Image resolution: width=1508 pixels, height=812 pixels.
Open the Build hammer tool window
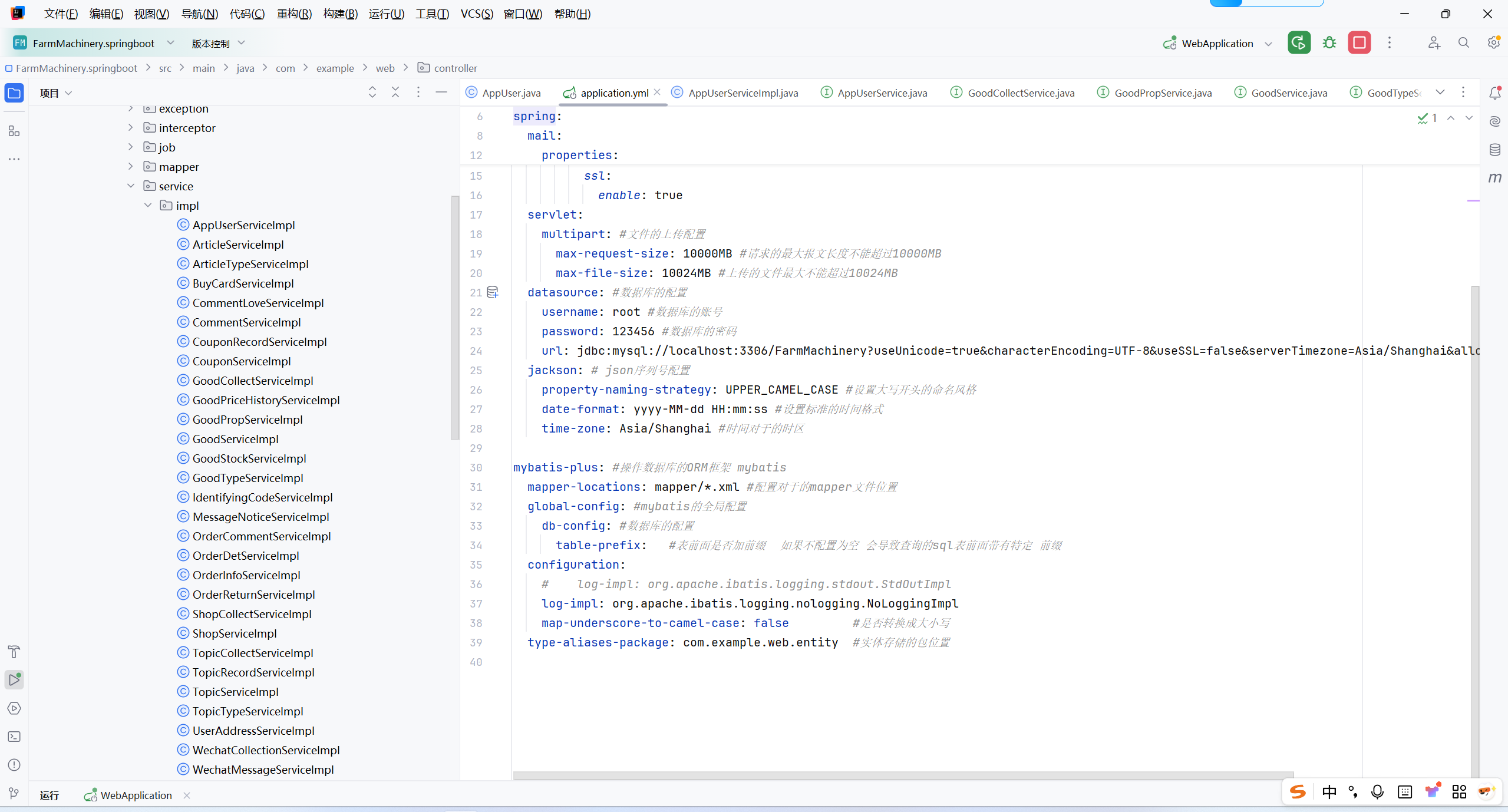click(14, 652)
